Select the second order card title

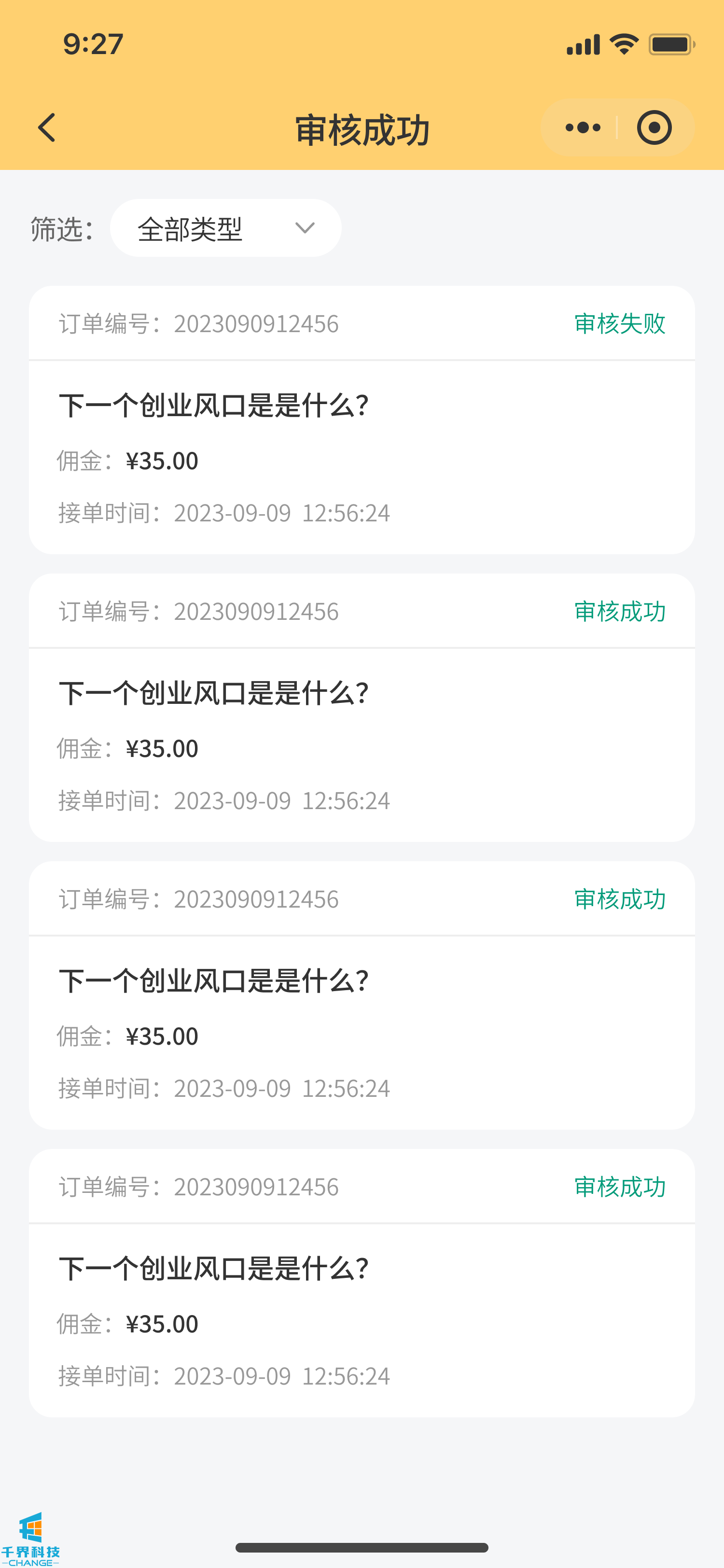213,693
